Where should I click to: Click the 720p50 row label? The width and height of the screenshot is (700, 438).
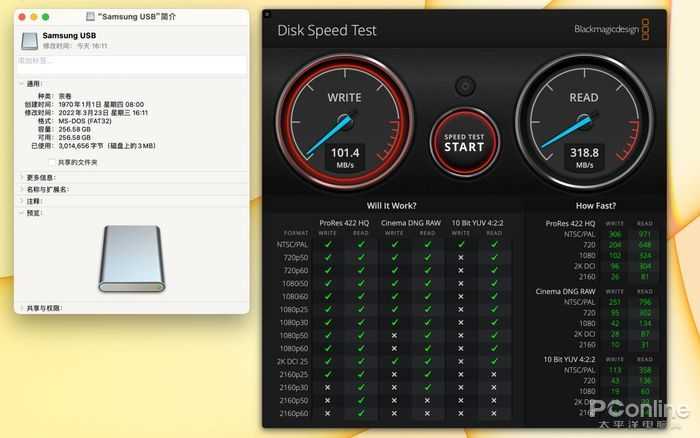point(296,258)
